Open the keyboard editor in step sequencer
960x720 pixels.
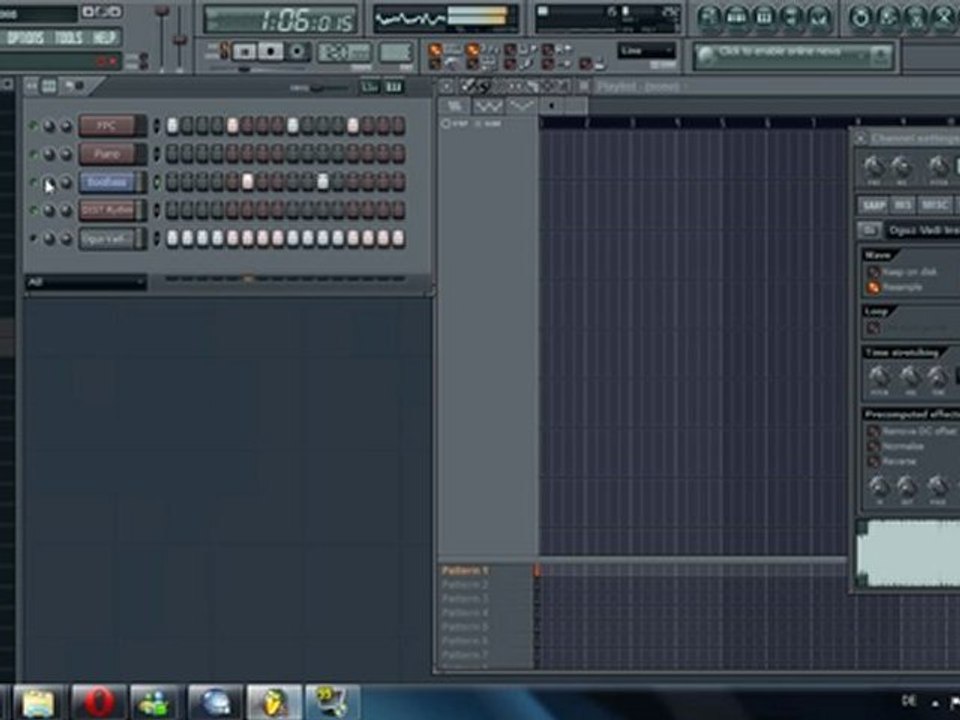pos(394,88)
